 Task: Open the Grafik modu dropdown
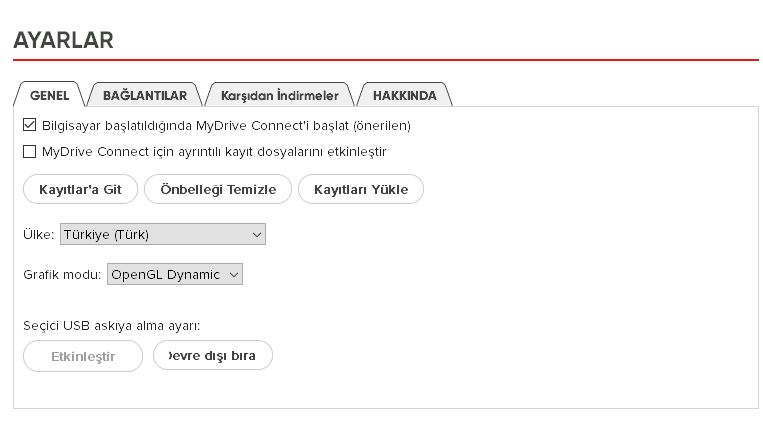click(175, 275)
